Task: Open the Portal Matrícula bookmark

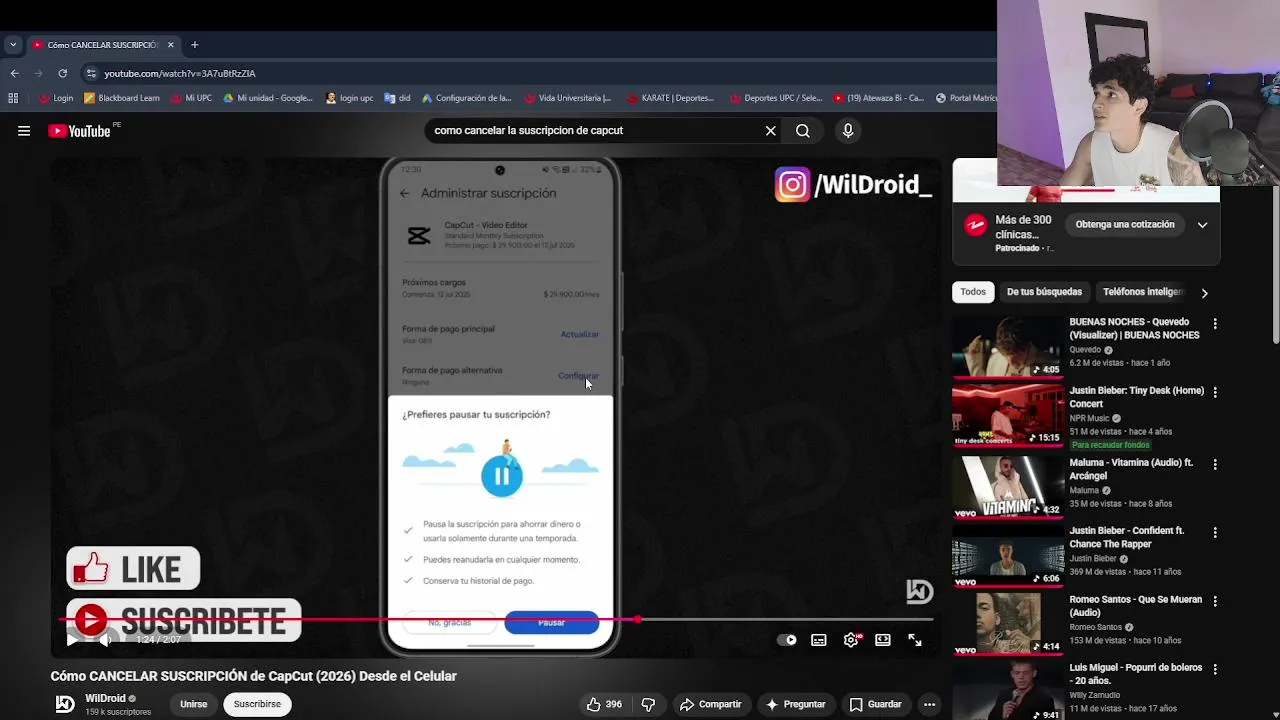Action: [x=967, y=98]
